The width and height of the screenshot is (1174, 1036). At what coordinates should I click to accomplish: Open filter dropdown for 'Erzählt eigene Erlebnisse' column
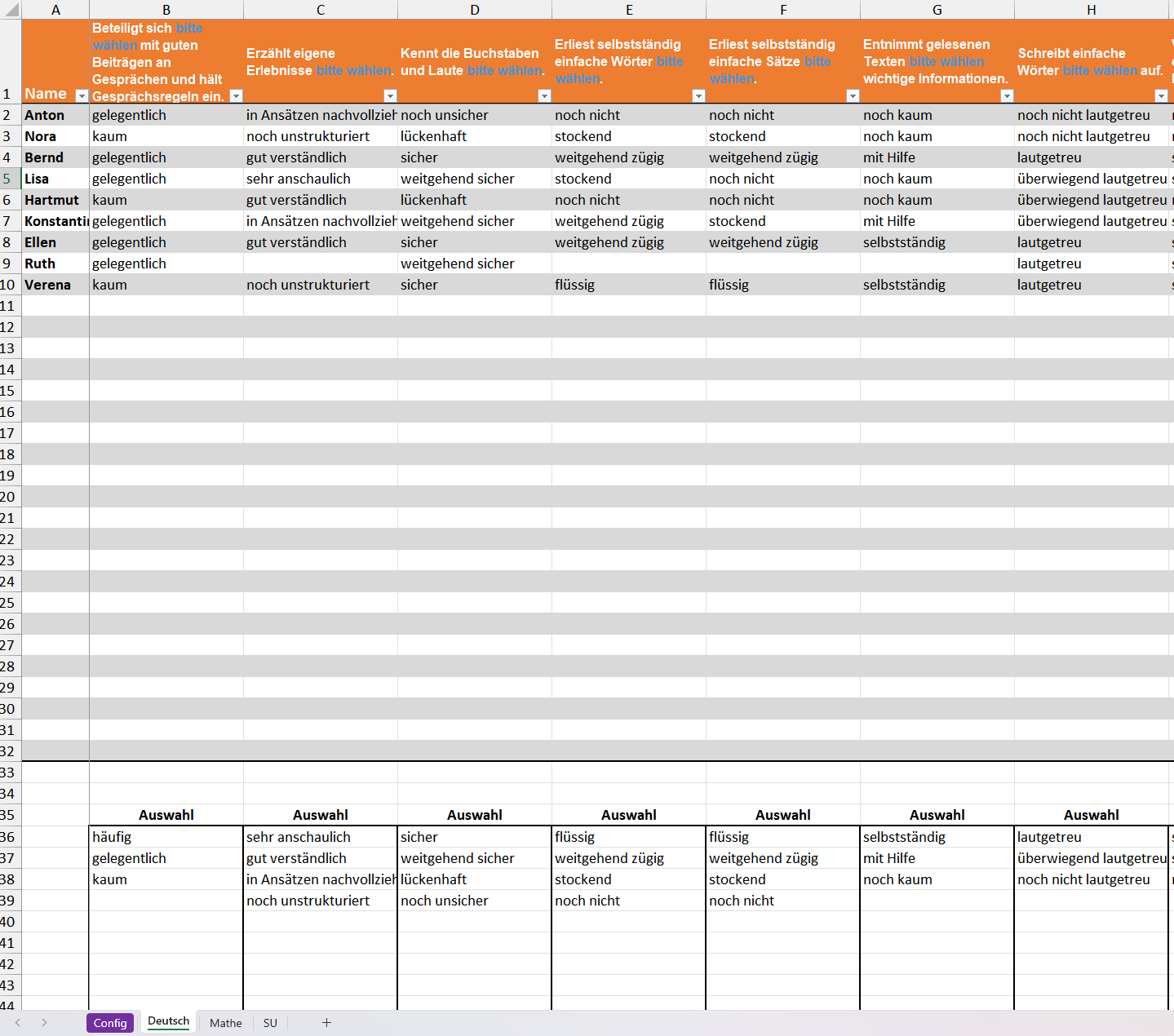tap(390, 96)
